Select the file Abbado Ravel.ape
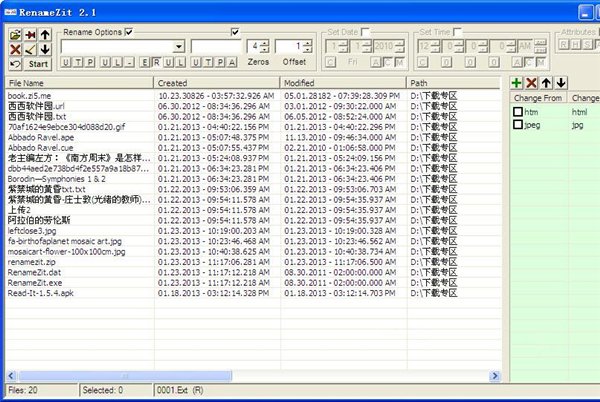 41,137
